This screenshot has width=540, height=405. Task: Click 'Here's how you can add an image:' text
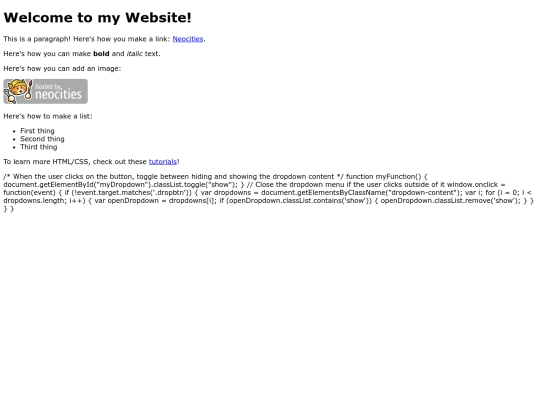62,69
